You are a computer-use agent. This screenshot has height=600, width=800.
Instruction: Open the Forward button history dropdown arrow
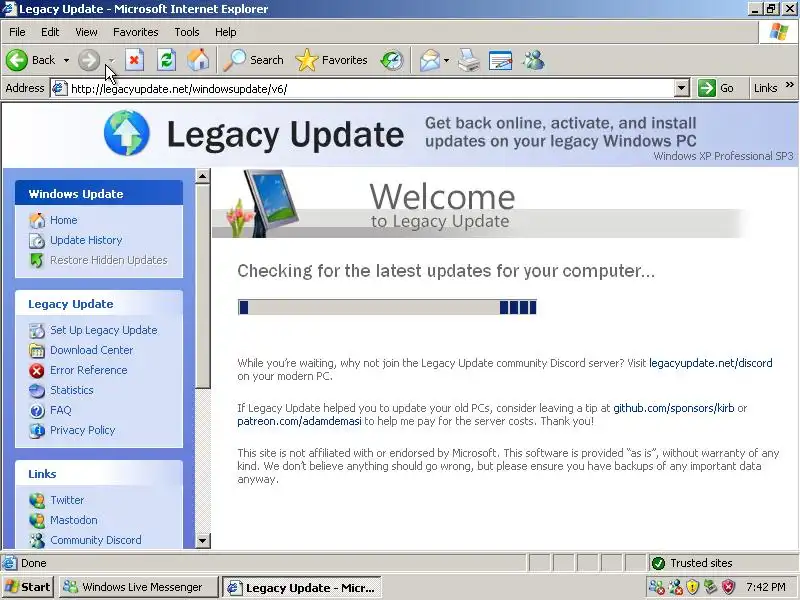(111, 60)
